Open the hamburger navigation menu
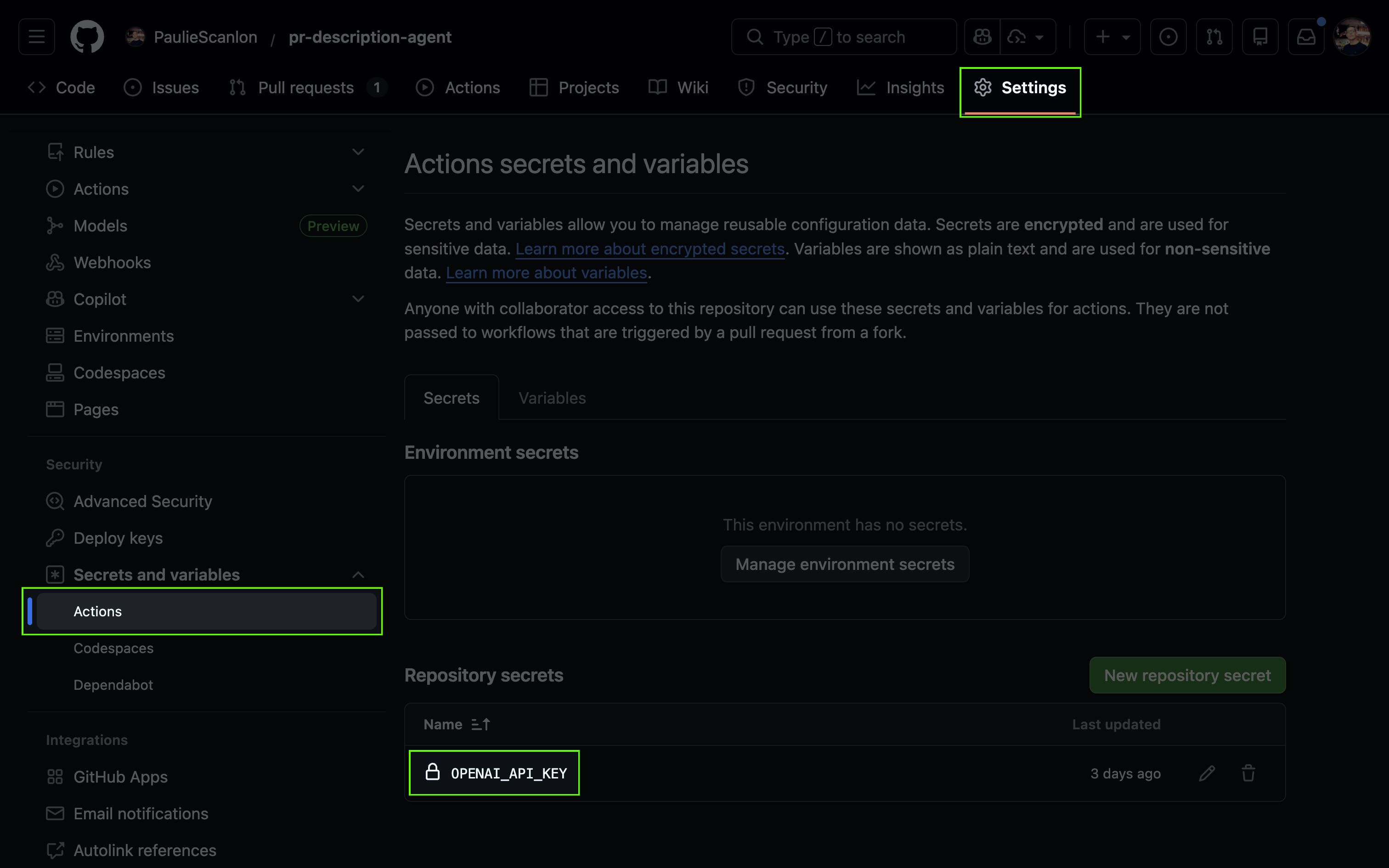1389x868 pixels. tap(36, 36)
